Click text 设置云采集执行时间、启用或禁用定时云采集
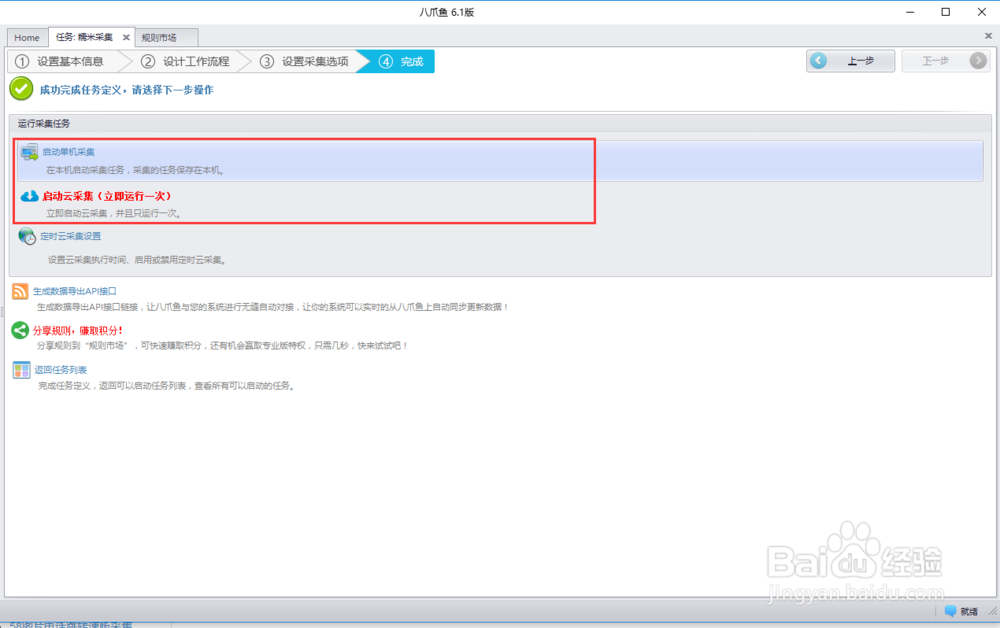 (138, 259)
